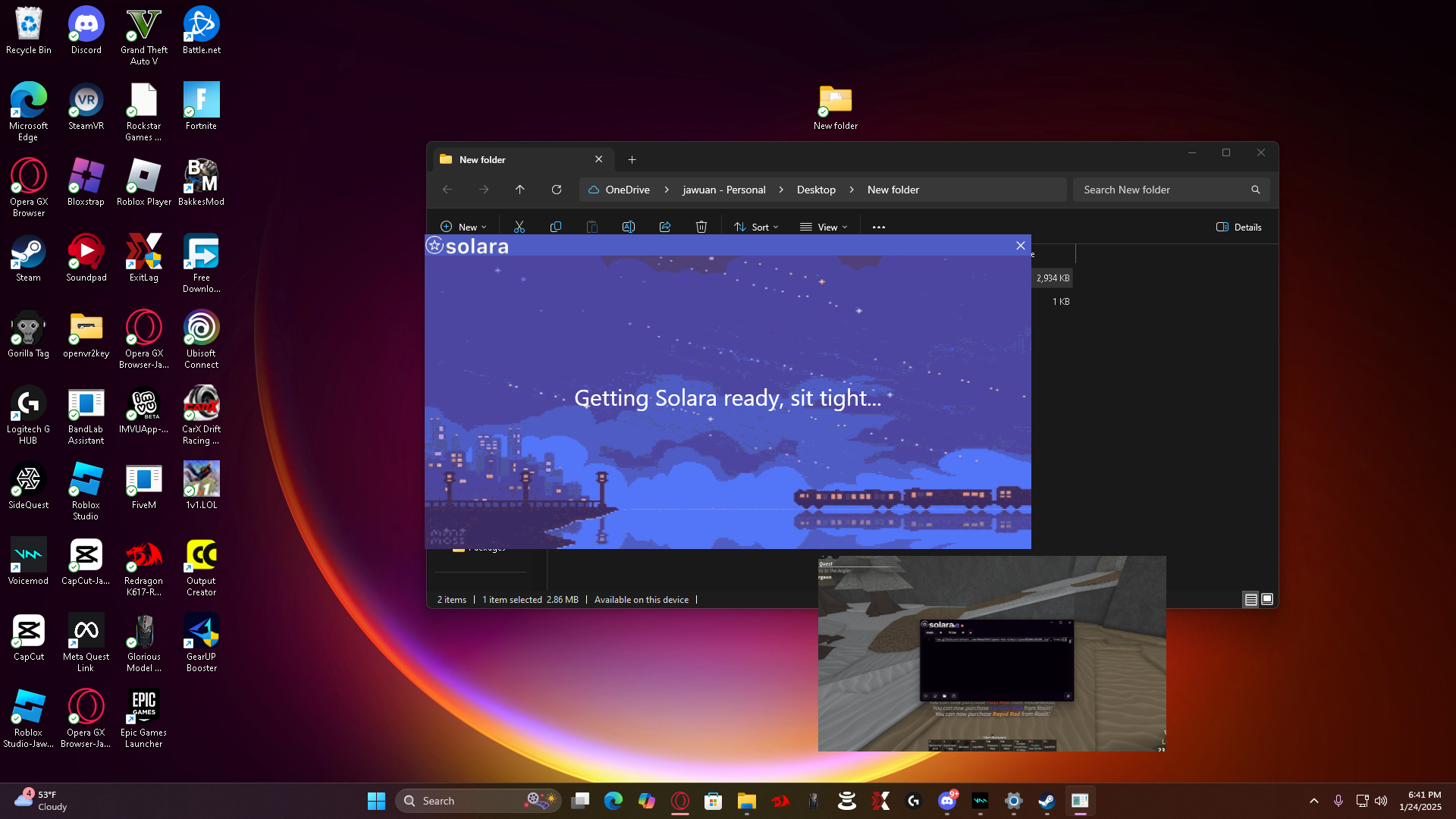Screen dimensions: 1456x819
Task: Switch to details list view toggle
Action: [1250, 599]
